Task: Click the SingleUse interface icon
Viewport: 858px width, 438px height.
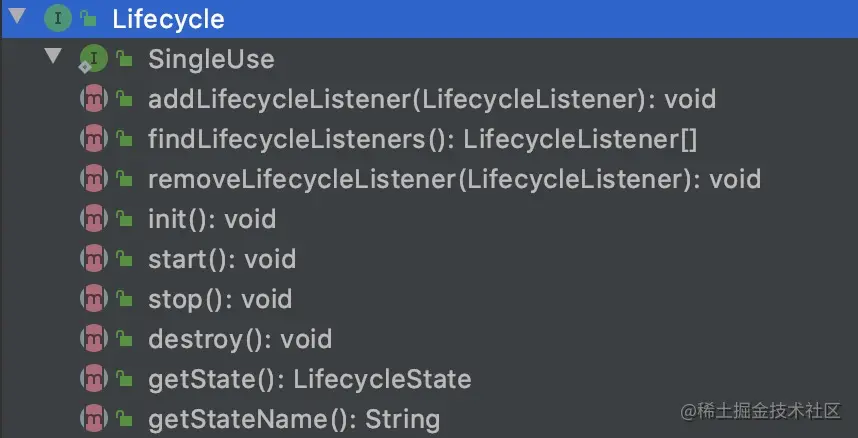Action: (92, 59)
